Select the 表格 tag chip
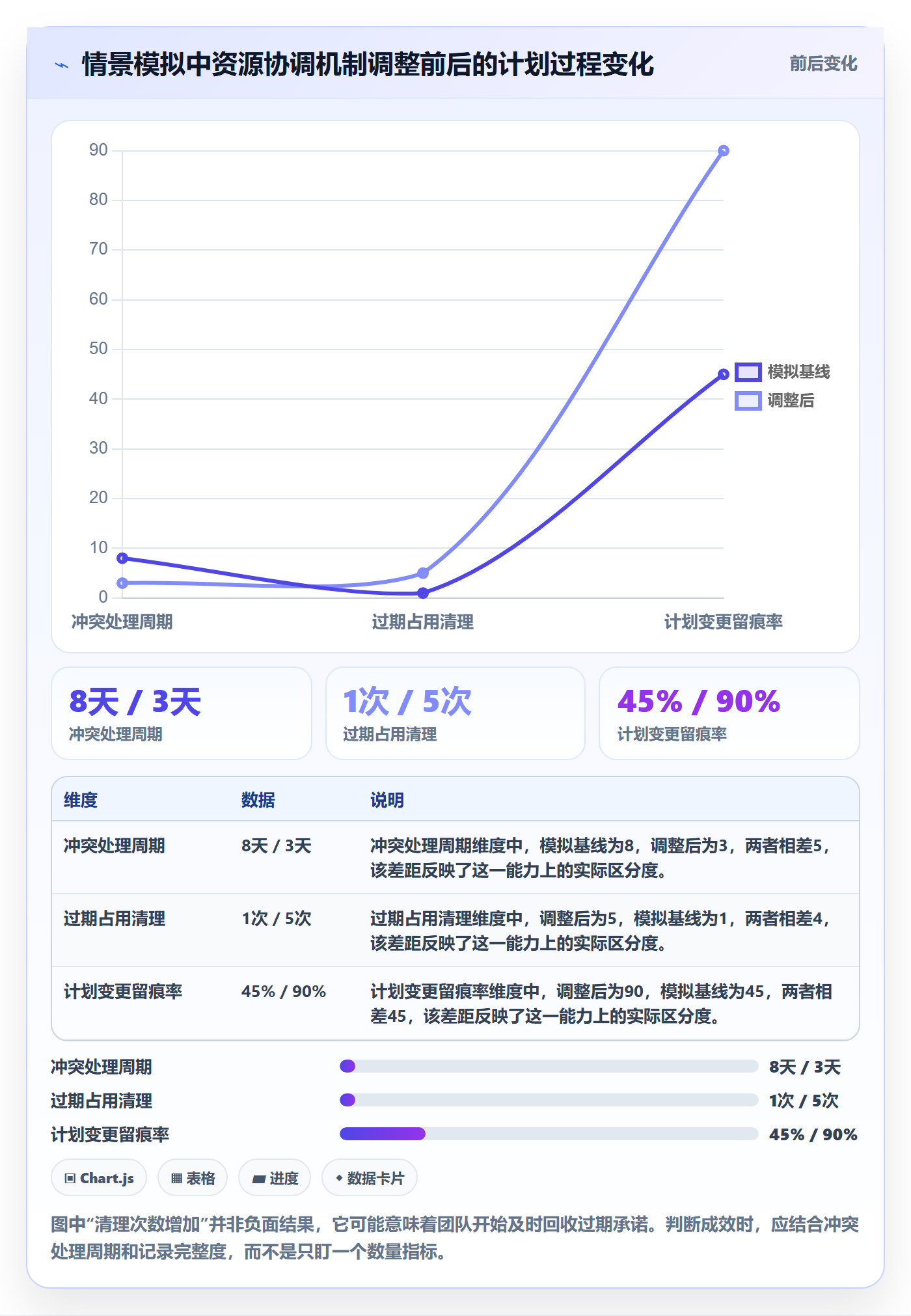Screen dimensions: 911x1316 click(x=193, y=1178)
